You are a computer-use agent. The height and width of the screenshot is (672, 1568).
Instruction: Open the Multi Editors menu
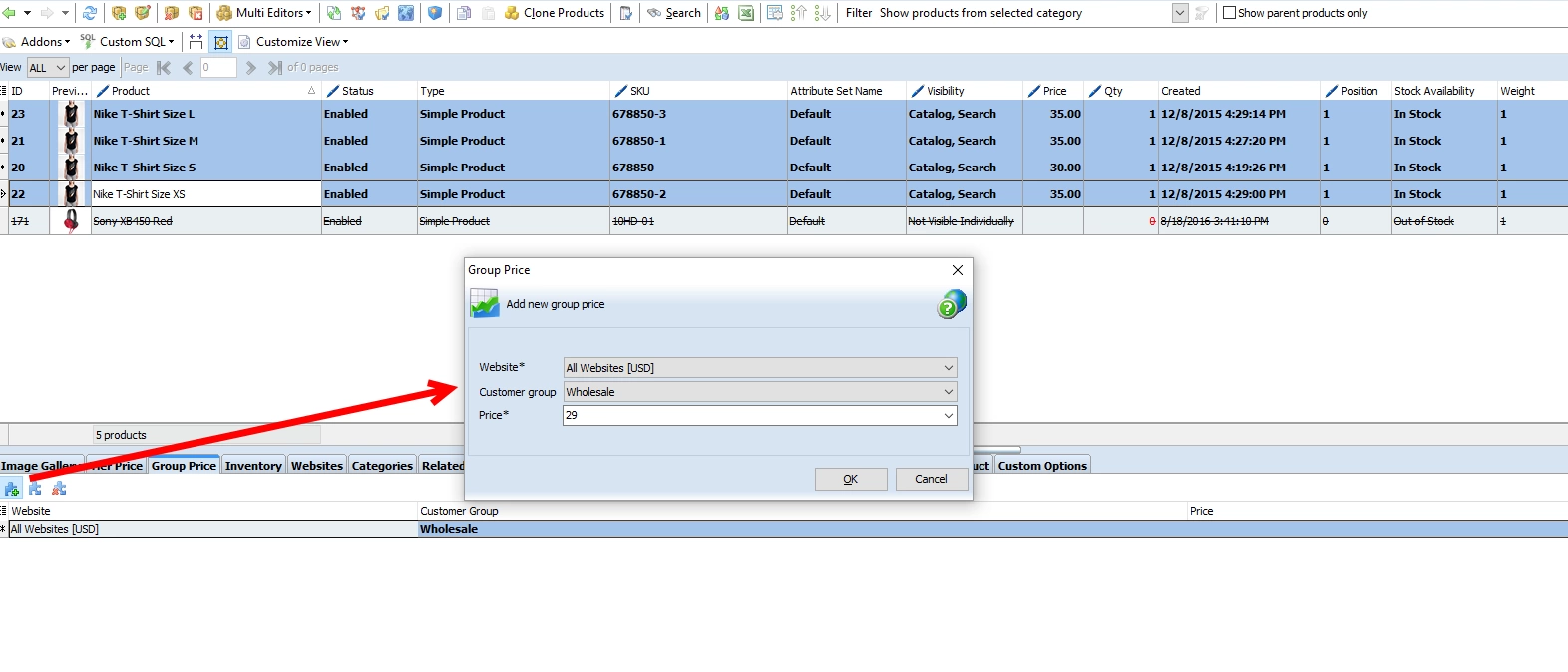pyautogui.click(x=264, y=13)
